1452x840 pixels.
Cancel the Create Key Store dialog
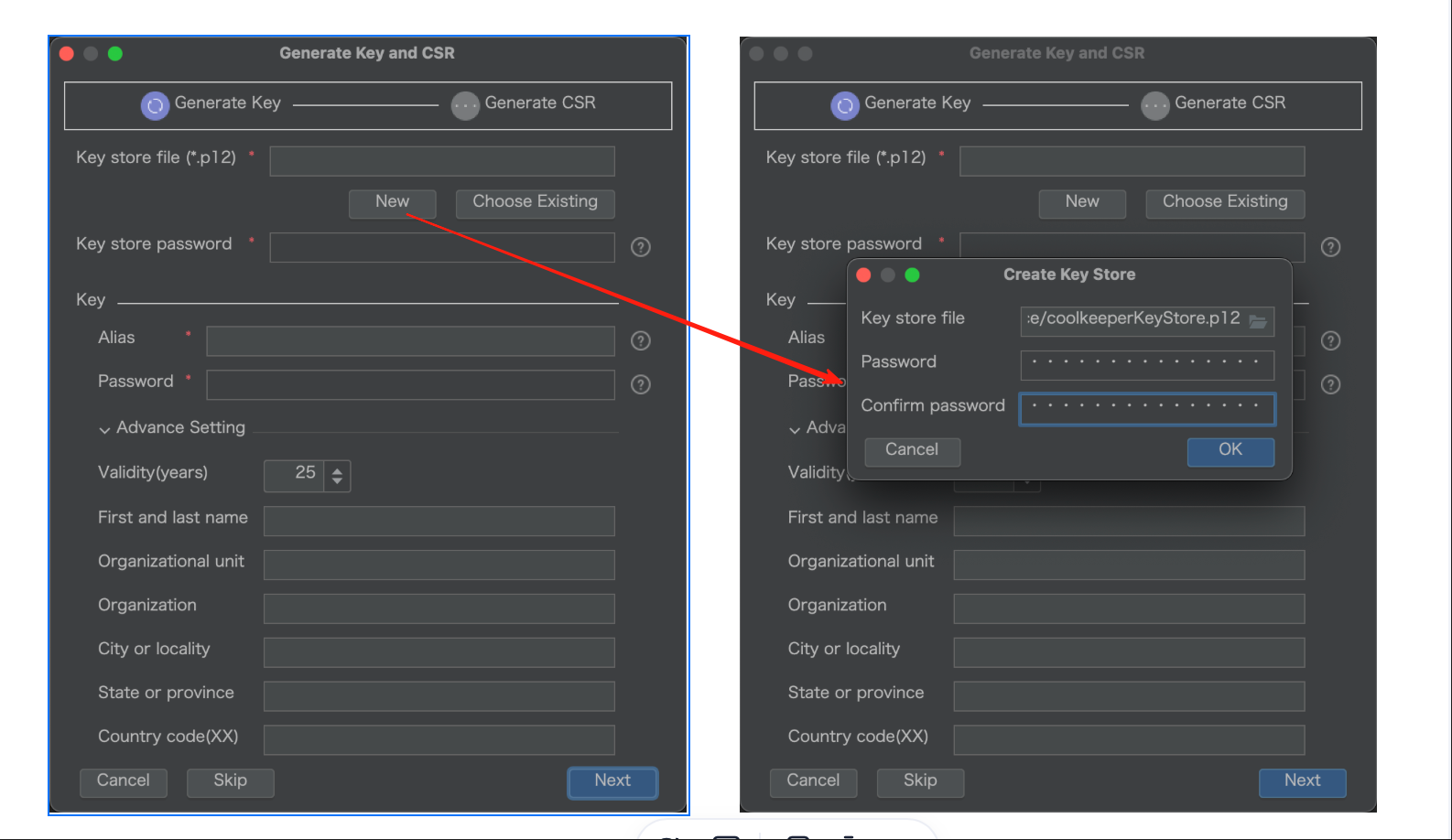point(912,450)
